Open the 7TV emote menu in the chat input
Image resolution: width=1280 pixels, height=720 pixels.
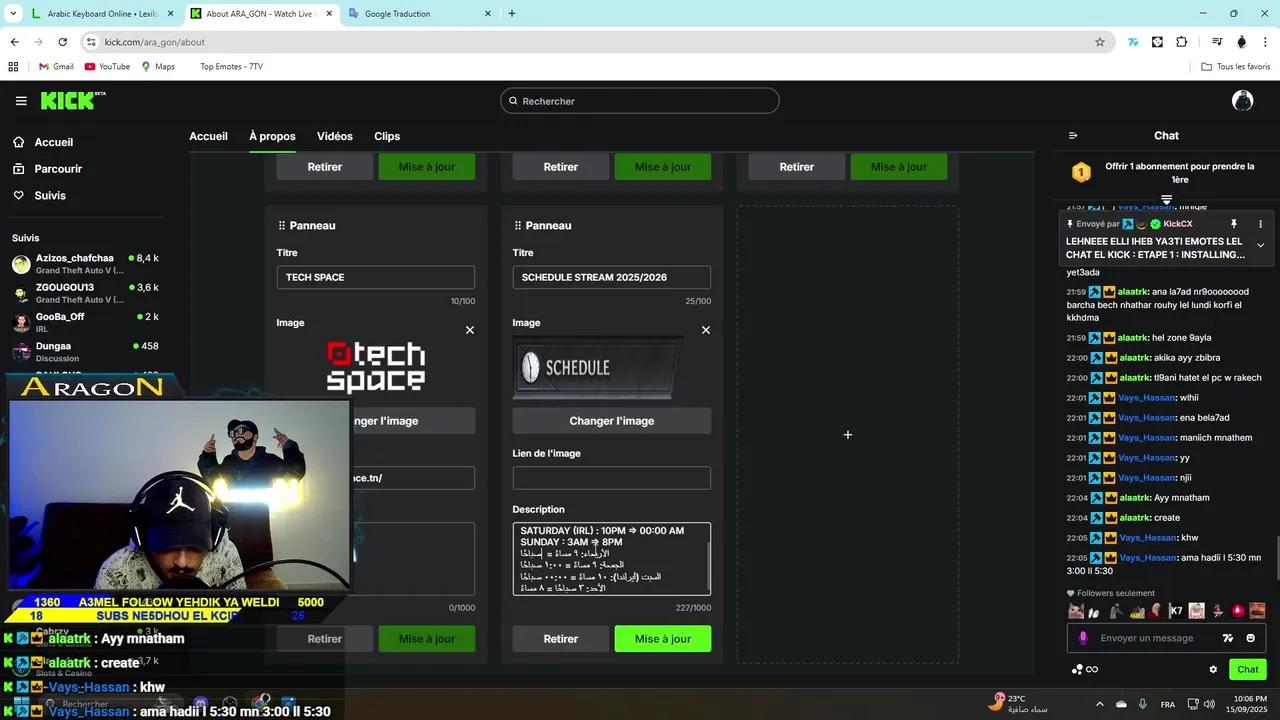1228,638
